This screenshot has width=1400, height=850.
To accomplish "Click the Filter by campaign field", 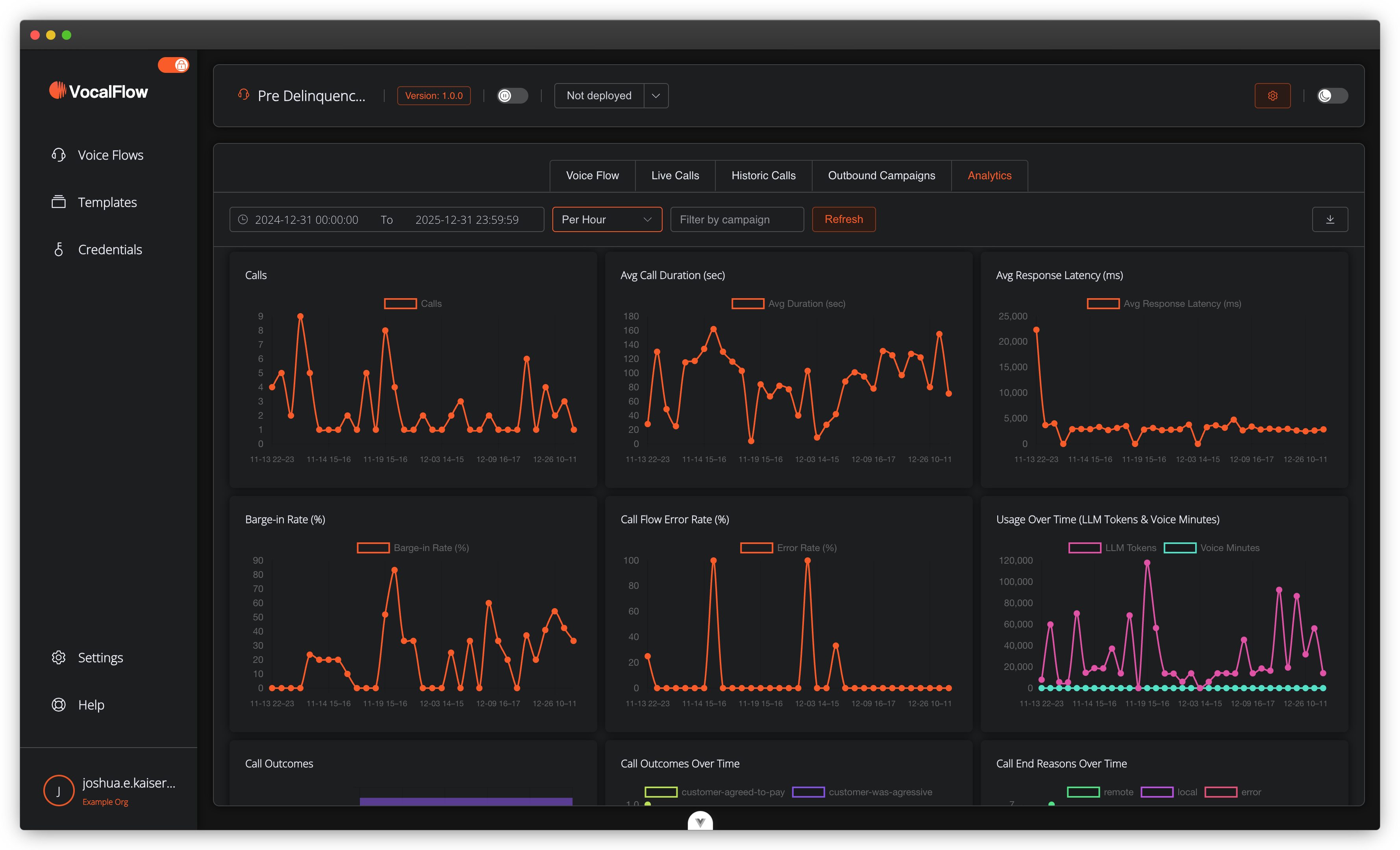I will point(736,219).
